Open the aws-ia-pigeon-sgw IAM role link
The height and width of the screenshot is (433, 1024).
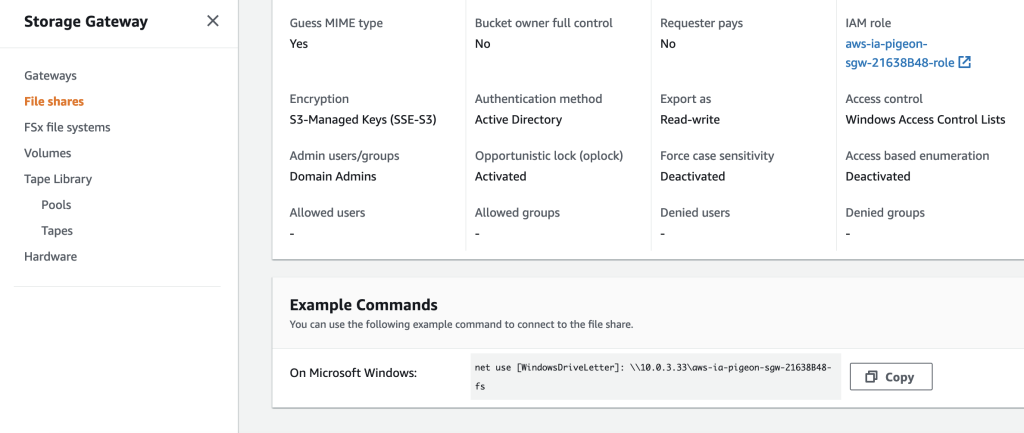click(x=899, y=53)
